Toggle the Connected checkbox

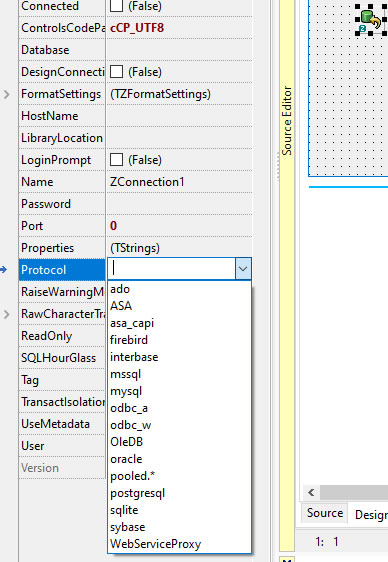click(116, 6)
